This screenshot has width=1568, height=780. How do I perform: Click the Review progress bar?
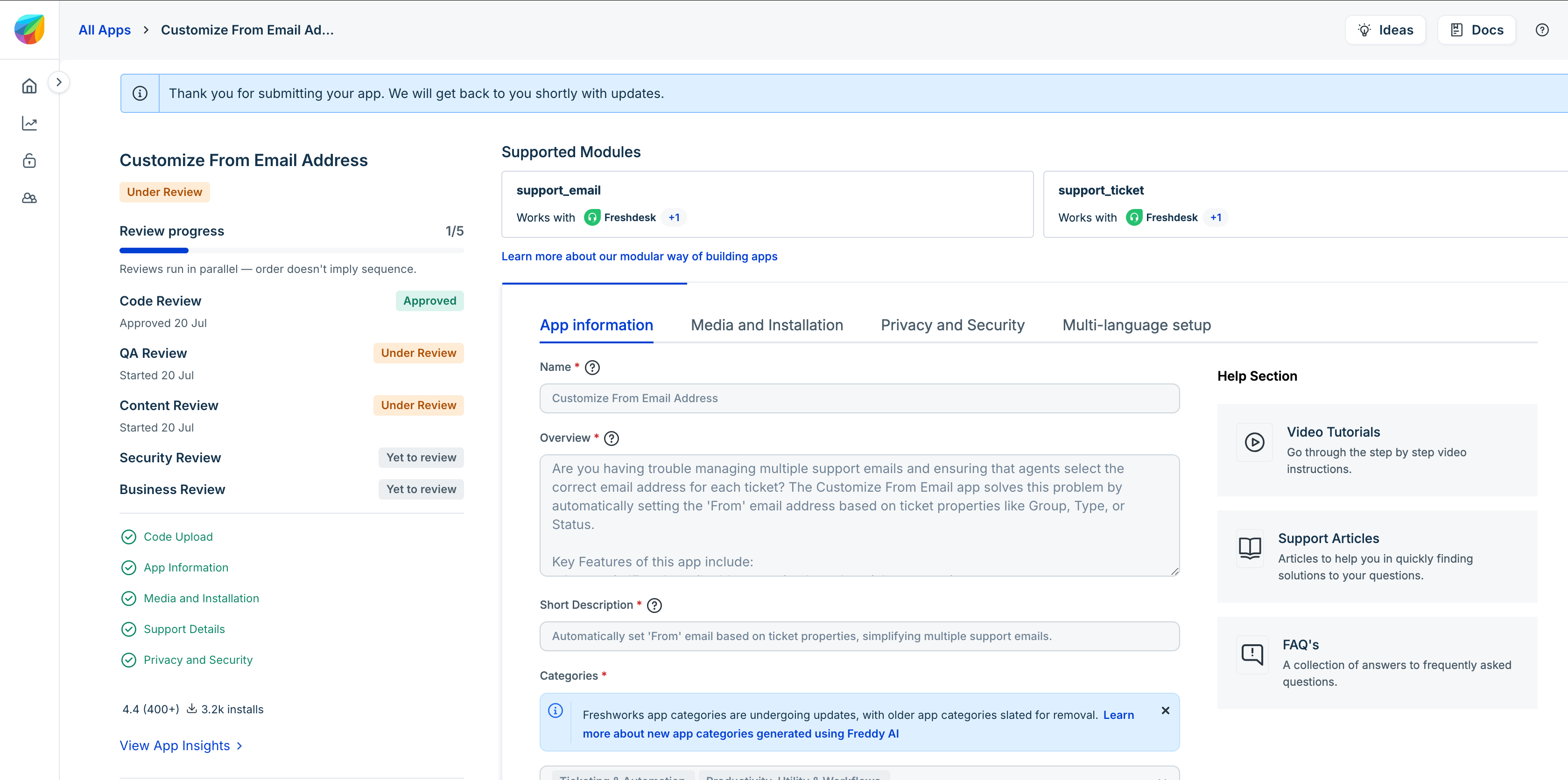292,250
